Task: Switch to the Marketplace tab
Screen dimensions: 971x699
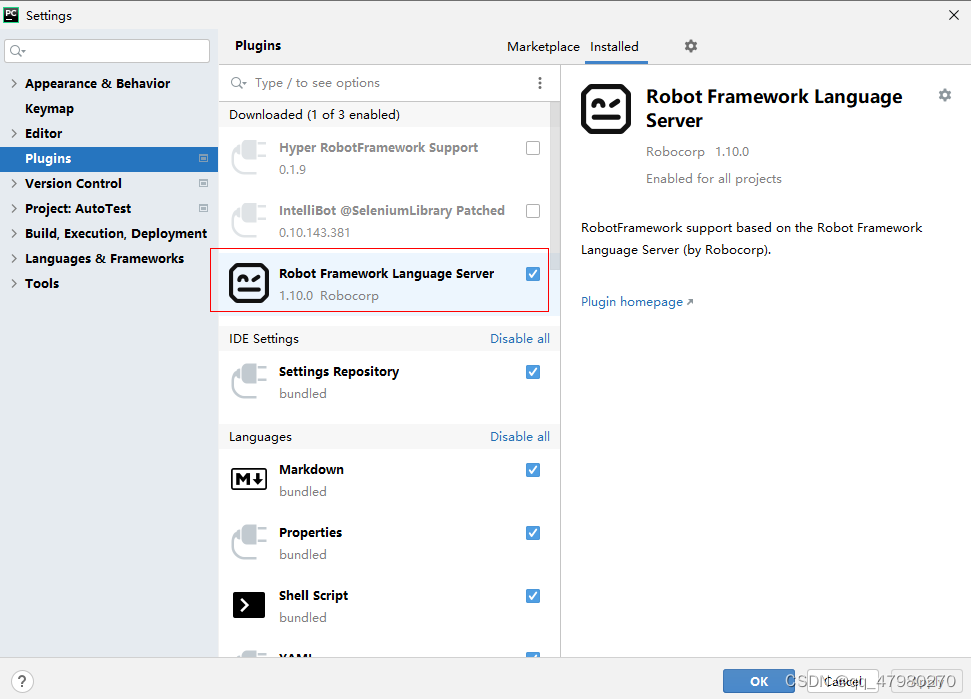Action: pos(543,46)
